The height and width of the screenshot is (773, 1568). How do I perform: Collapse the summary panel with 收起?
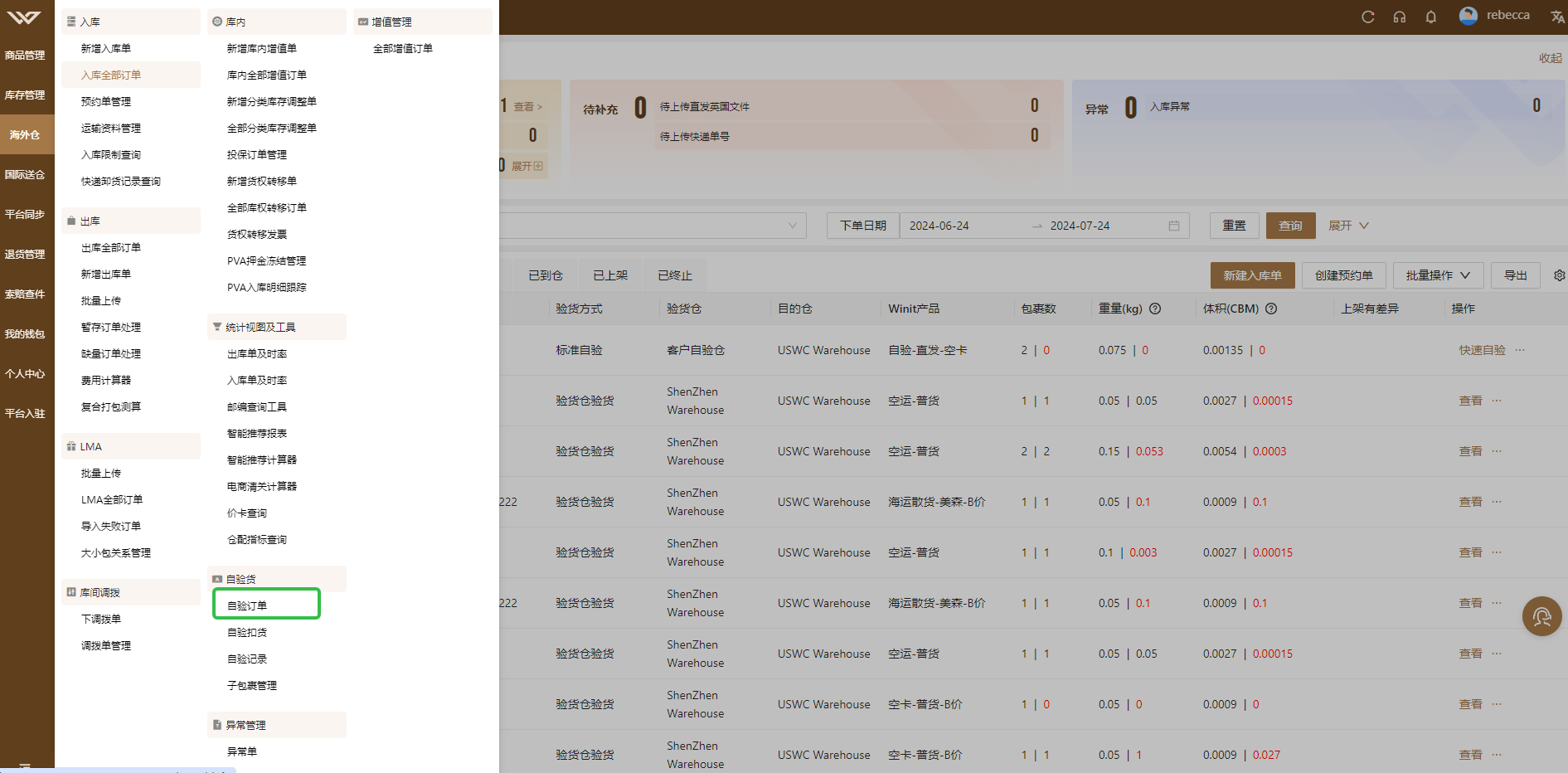[1550, 58]
